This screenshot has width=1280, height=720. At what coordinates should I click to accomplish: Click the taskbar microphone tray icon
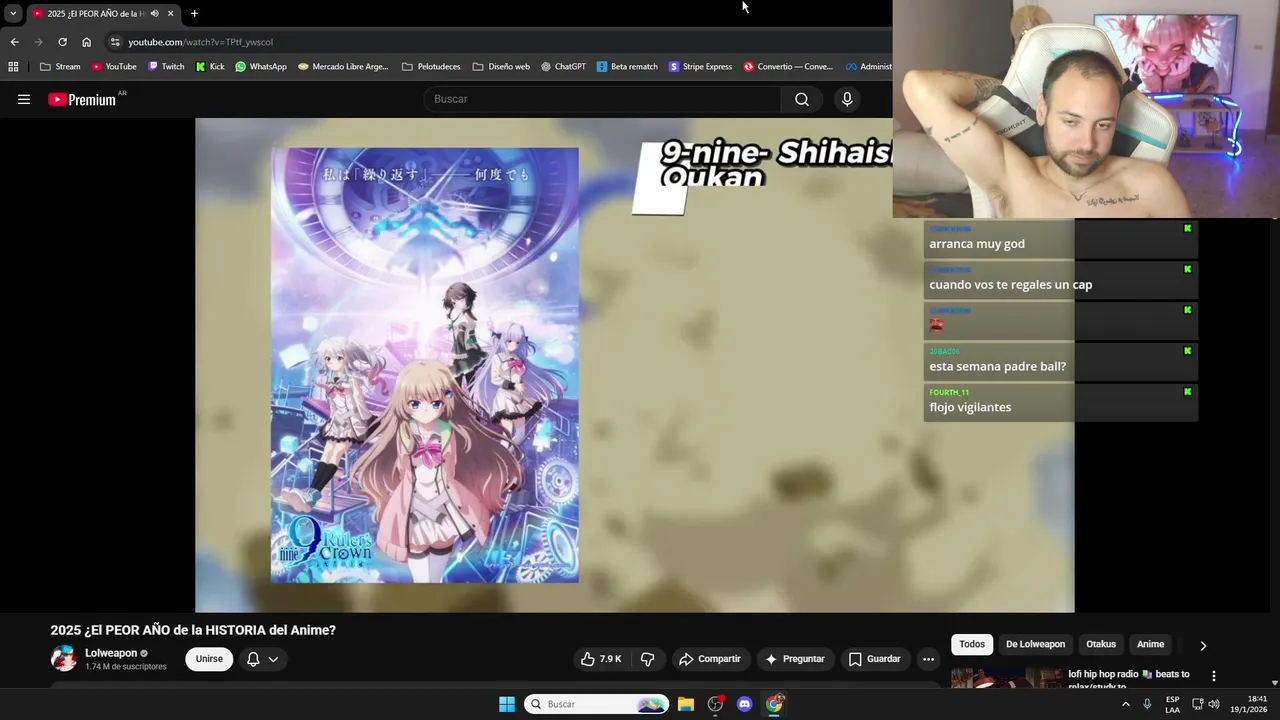pos(1147,704)
